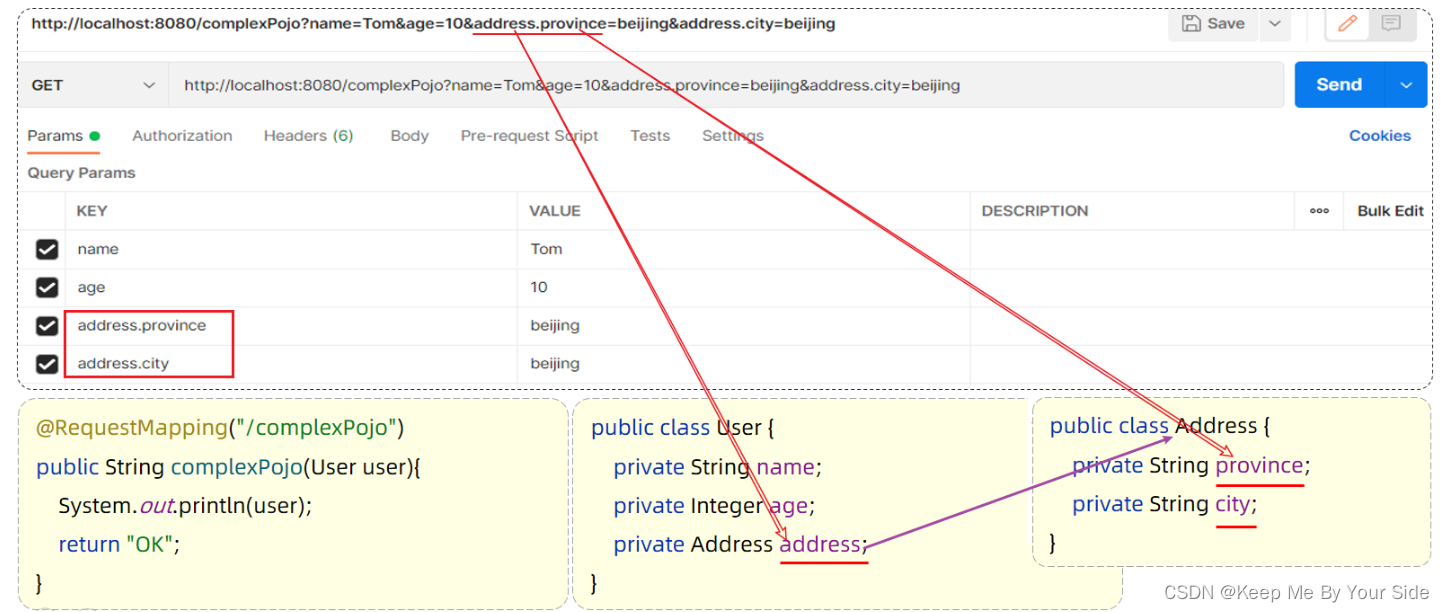Image resolution: width=1444 pixels, height=612 pixels.
Task: Open the Headers (6) tab
Action: pyautogui.click(x=308, y=135)
